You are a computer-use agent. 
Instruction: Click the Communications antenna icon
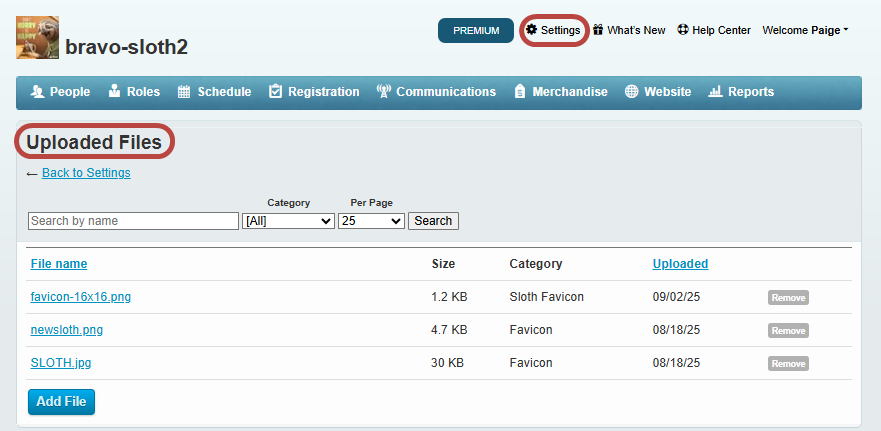[x=383, y=92]
